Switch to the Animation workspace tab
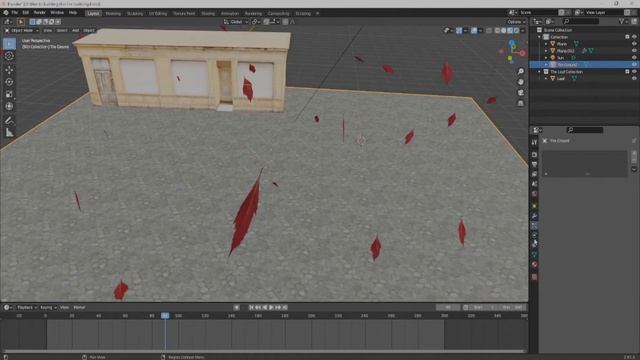This screenshot has height=360, width=640. (230, 13)
